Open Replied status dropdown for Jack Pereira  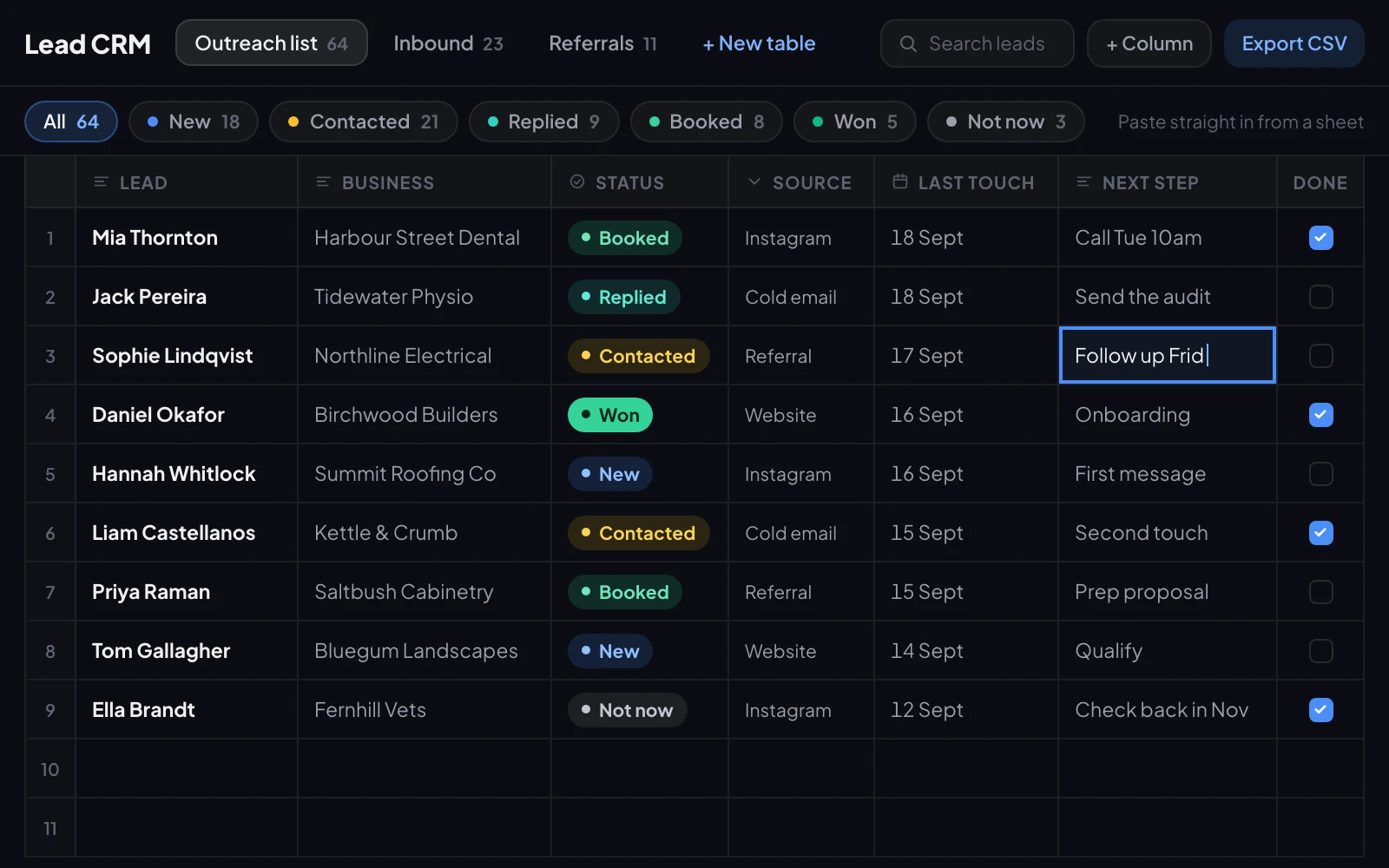[624, 297]
